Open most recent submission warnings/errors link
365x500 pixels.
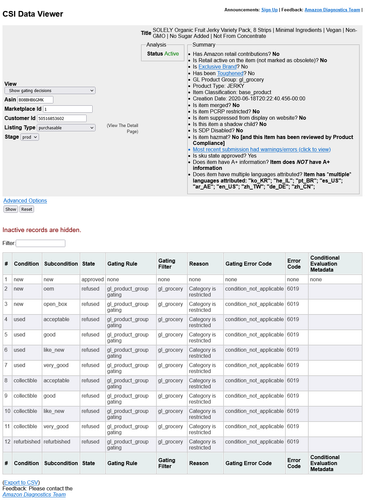[262, 149]
